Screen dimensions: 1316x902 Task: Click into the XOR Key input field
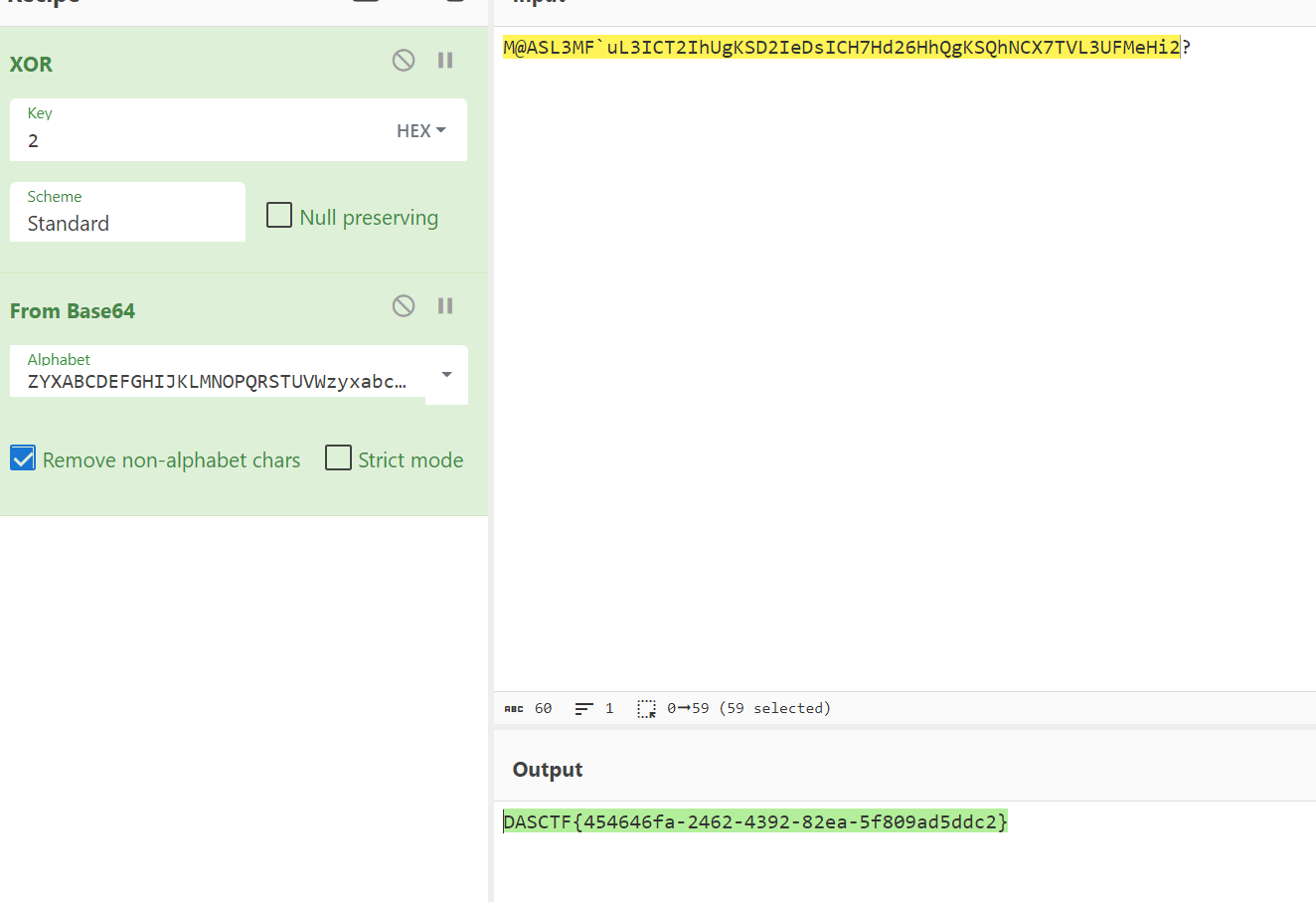[x=199, y=141]
